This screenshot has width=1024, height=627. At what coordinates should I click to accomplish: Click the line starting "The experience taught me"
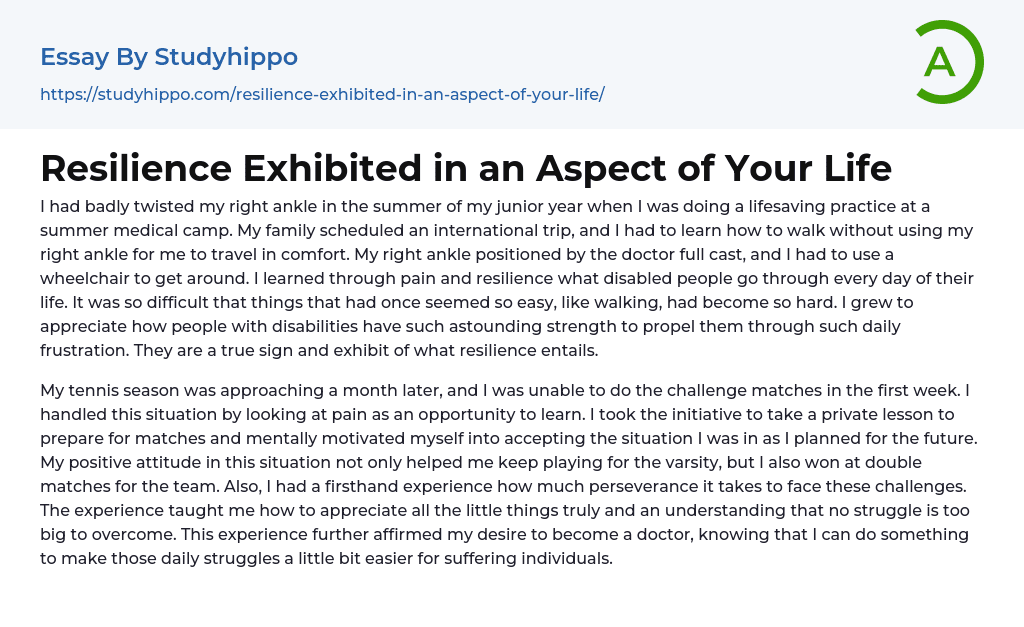(504, 510)
